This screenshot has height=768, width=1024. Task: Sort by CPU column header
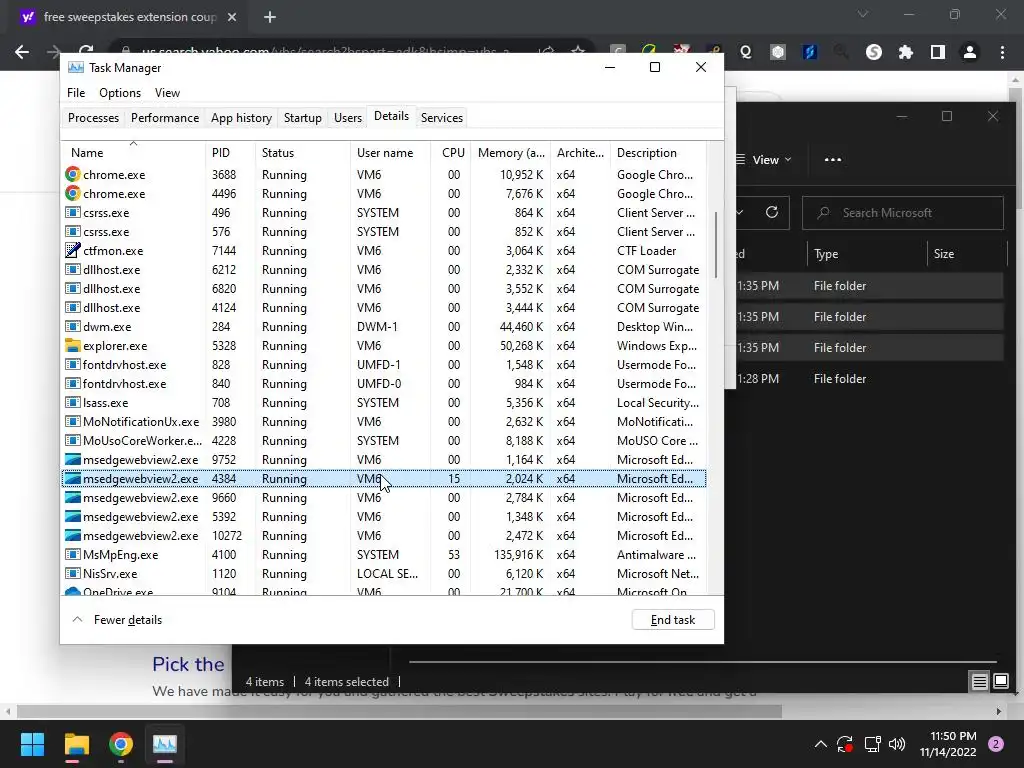point(451,152)
